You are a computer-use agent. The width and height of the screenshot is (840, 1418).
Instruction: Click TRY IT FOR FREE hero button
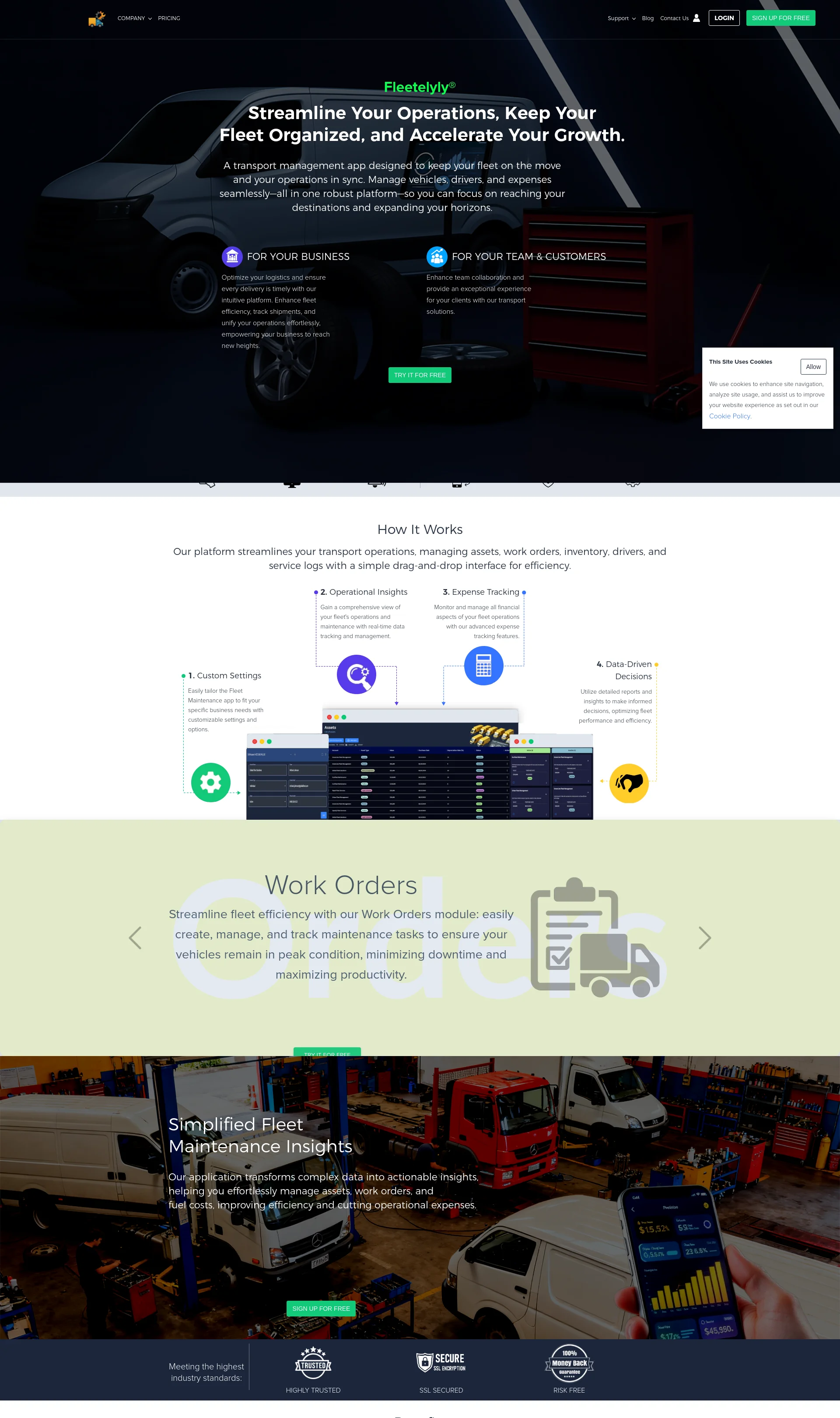(x=420, y=376)
